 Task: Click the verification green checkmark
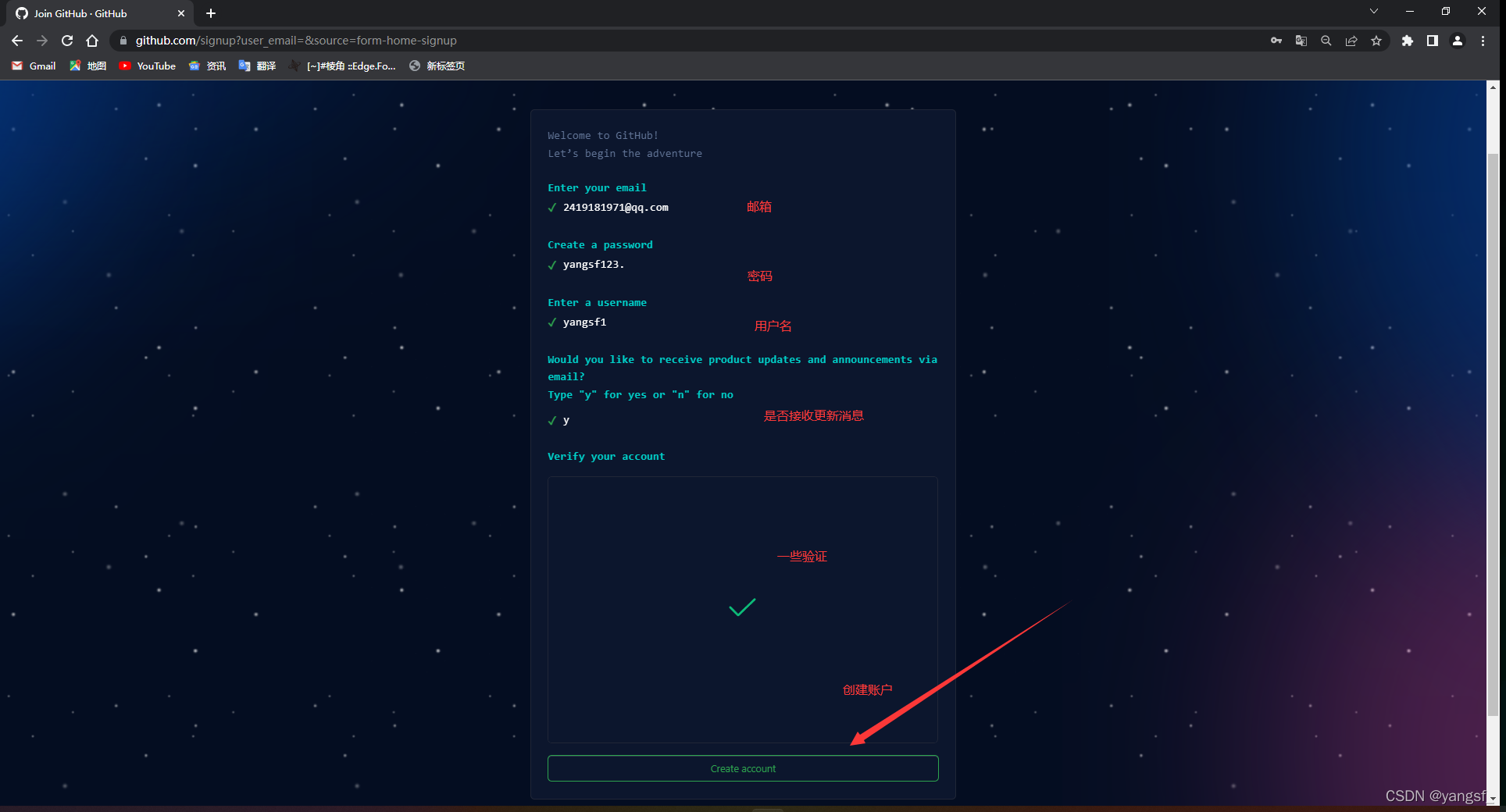742,607
